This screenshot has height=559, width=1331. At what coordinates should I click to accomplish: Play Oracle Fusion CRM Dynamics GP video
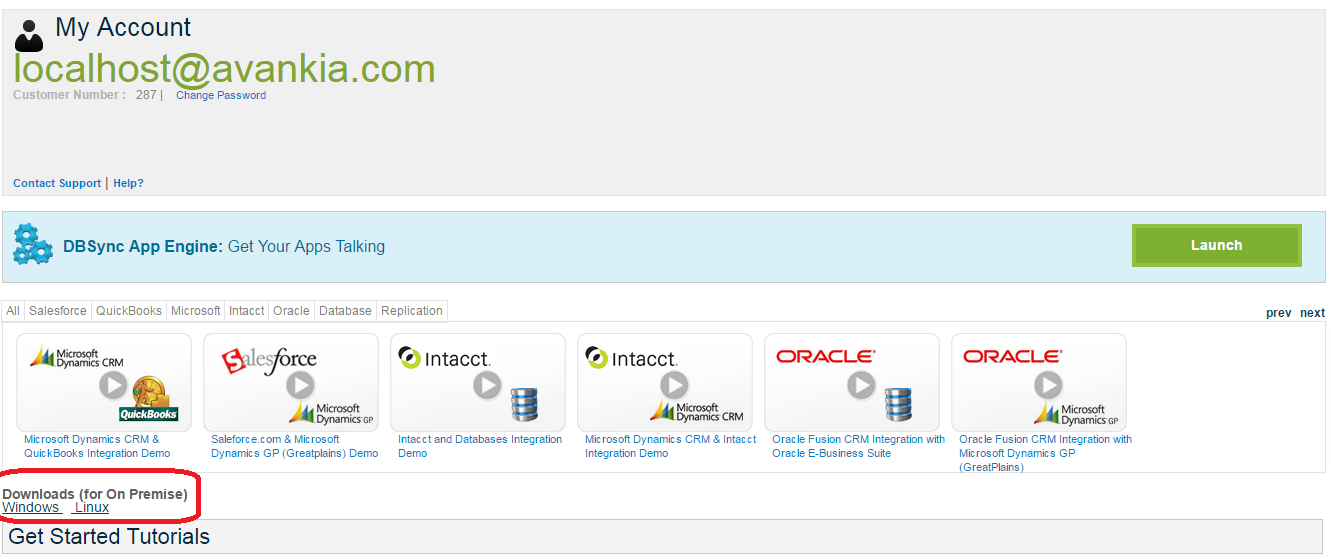tap(1048, 385)
